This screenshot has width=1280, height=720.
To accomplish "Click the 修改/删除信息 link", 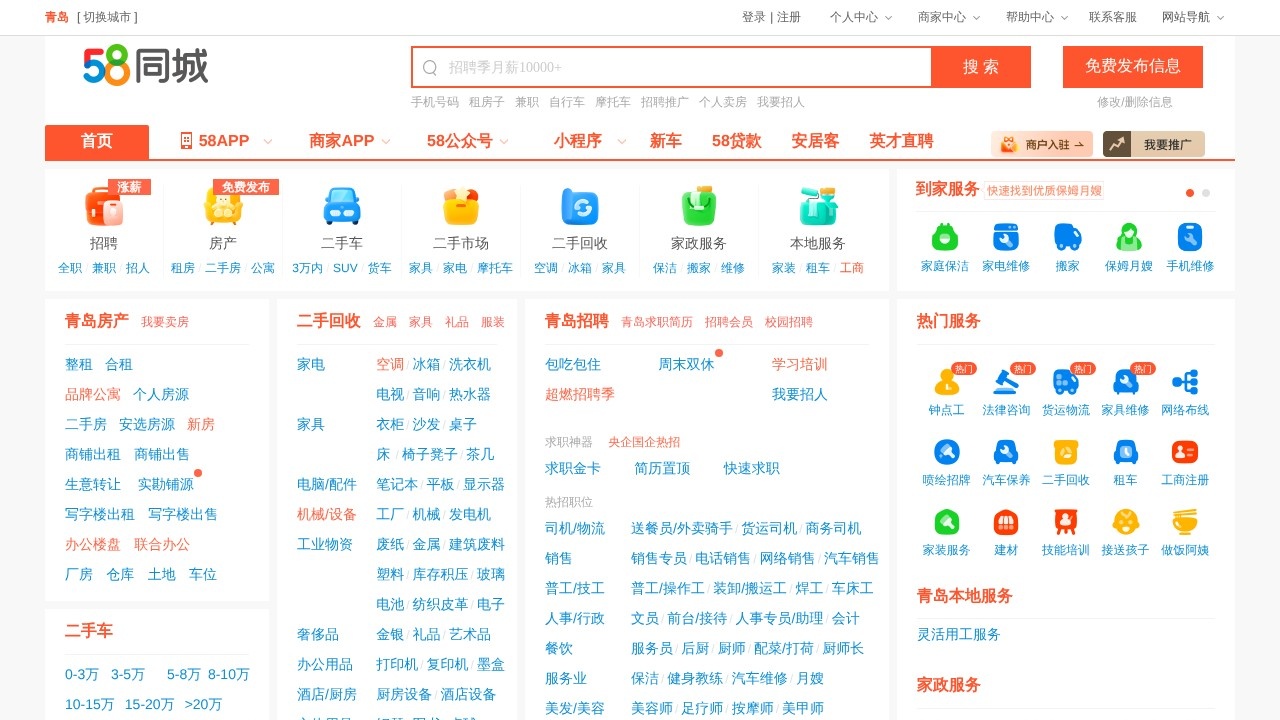I will pos(1135,102).
